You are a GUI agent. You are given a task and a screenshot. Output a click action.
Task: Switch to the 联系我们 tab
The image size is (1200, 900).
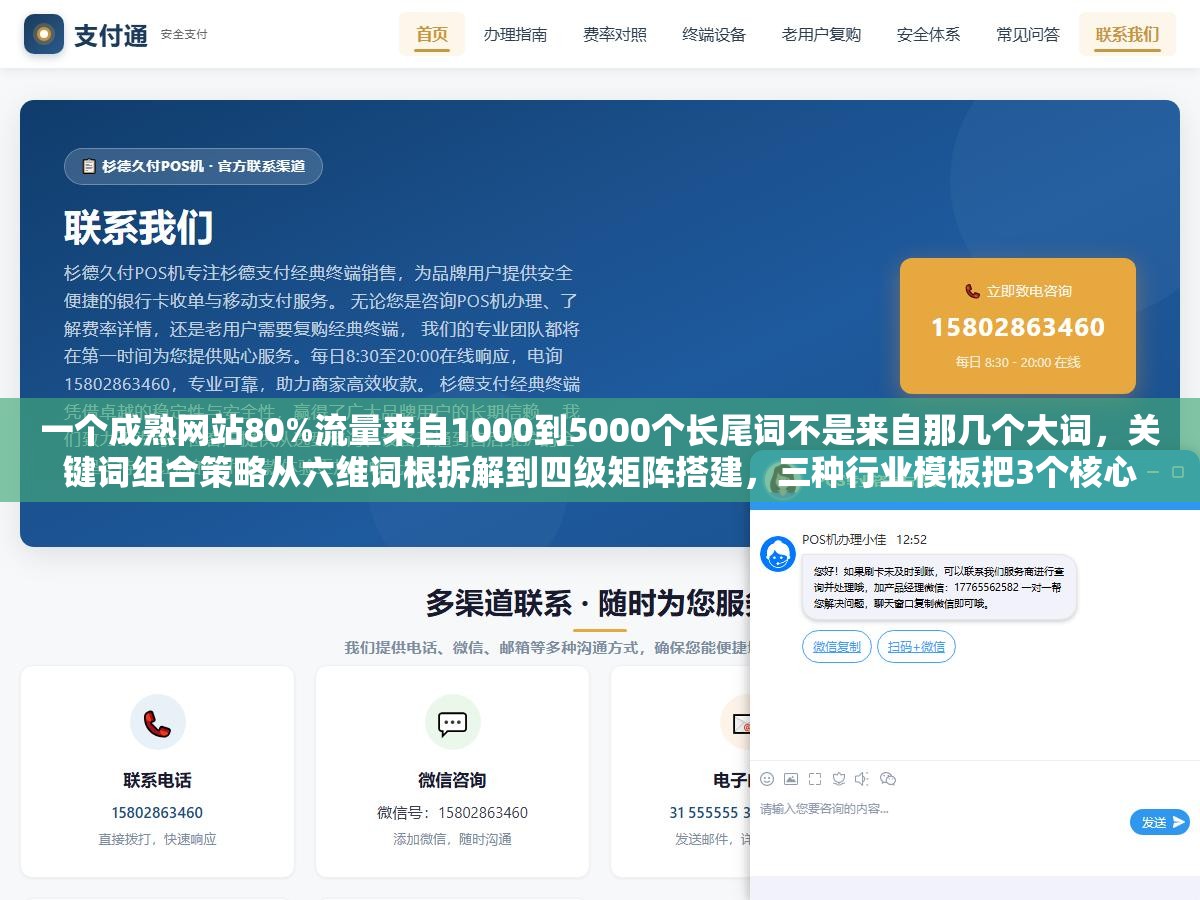click(x=1127, y=34)
